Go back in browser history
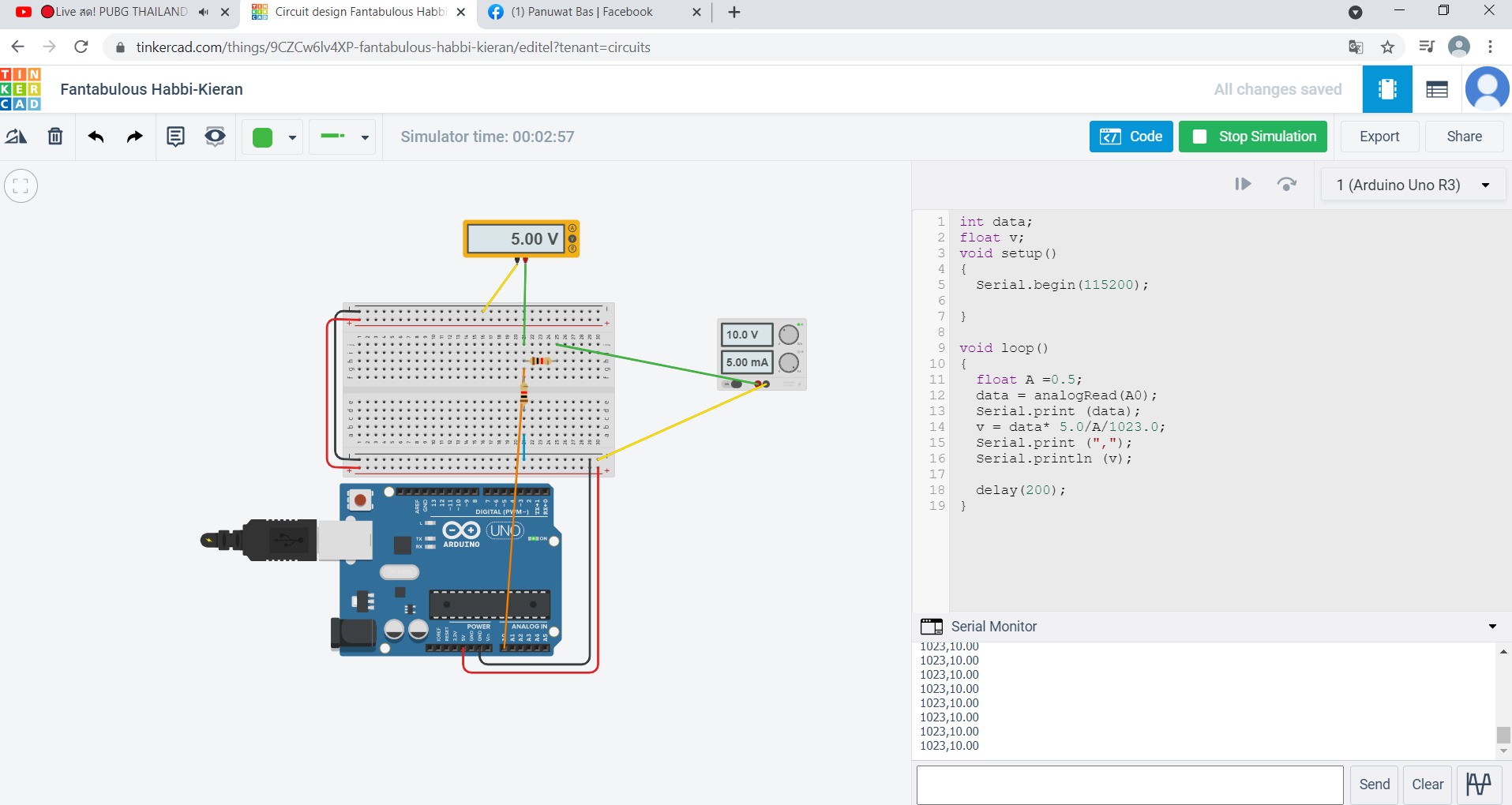This screenshot has height=805, width=1512. 18,47
